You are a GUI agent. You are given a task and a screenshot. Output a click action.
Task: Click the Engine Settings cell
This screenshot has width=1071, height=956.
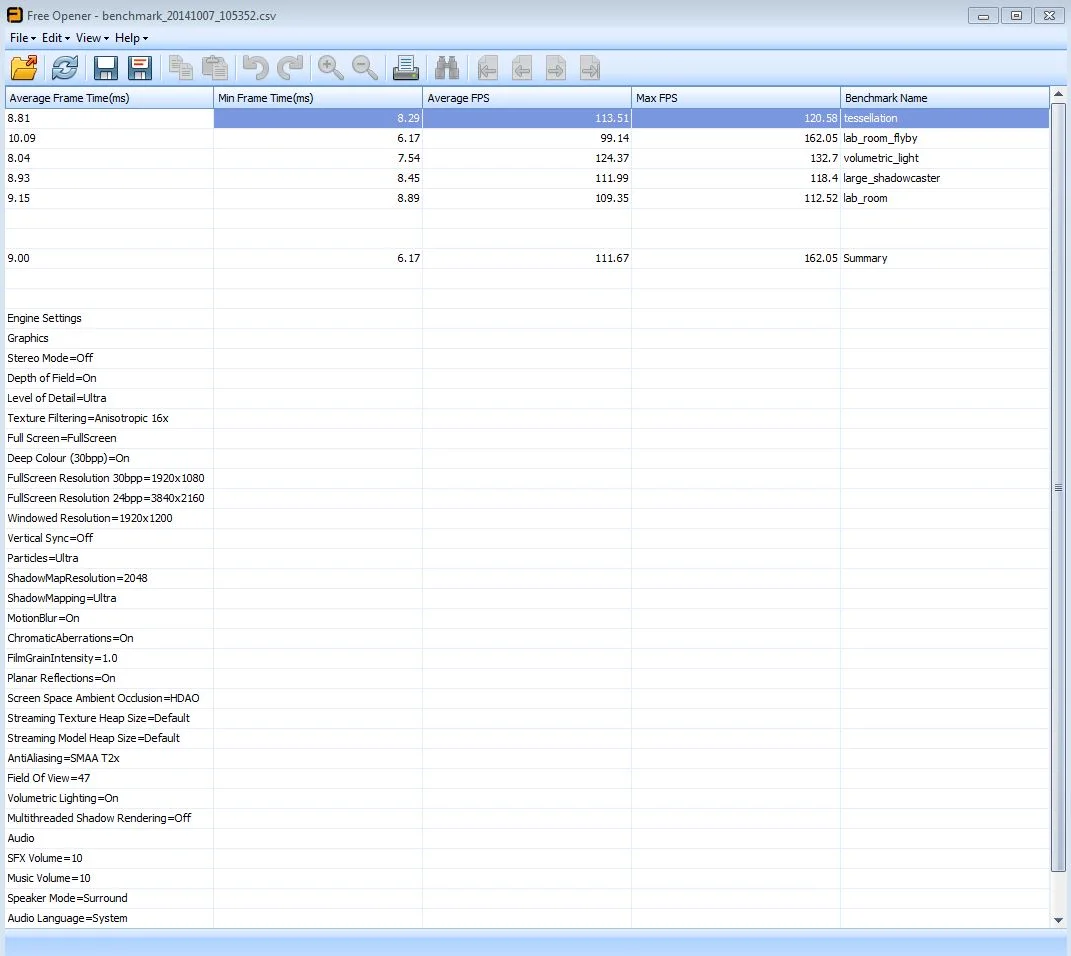tap(109, 318)
